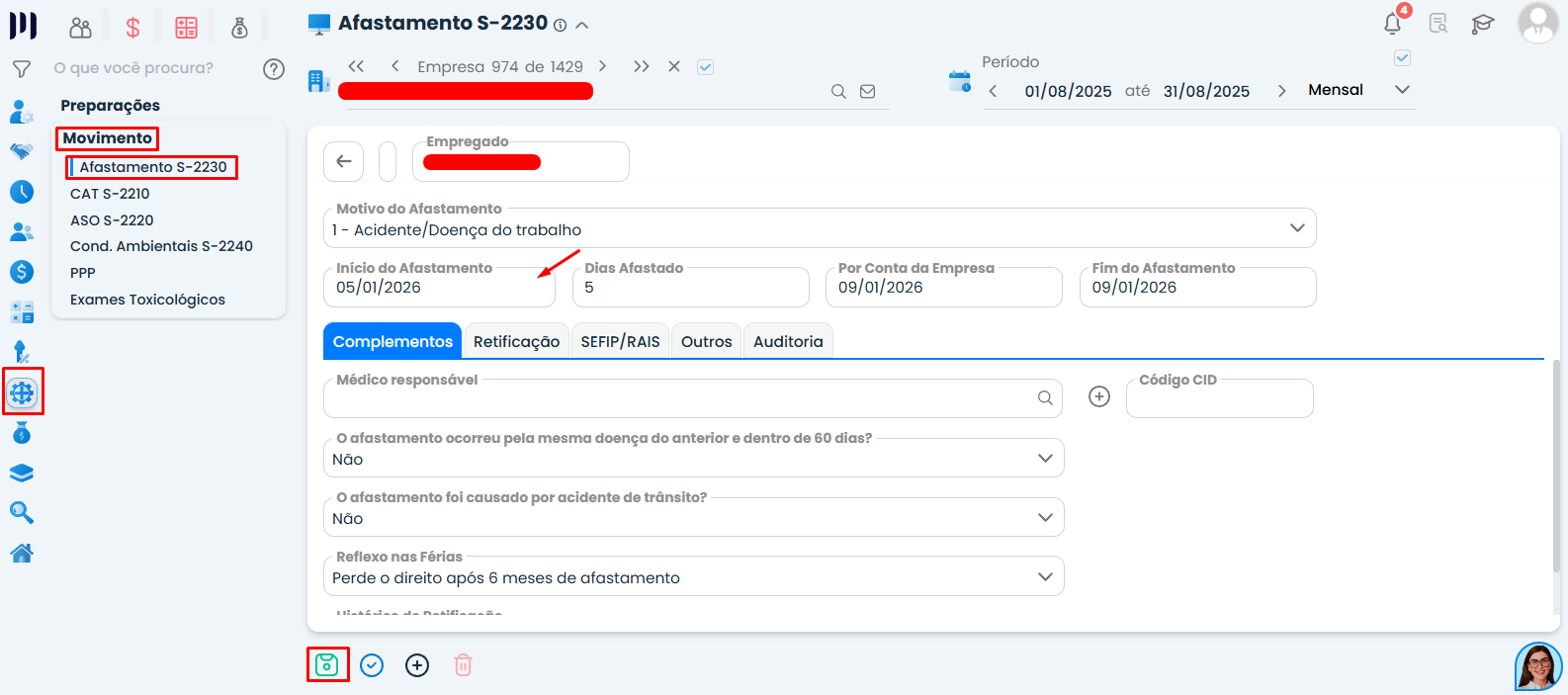Screen dimensions: 1568x695
Task: Jump to last company with double-right arrows
Action: (641, 66)
